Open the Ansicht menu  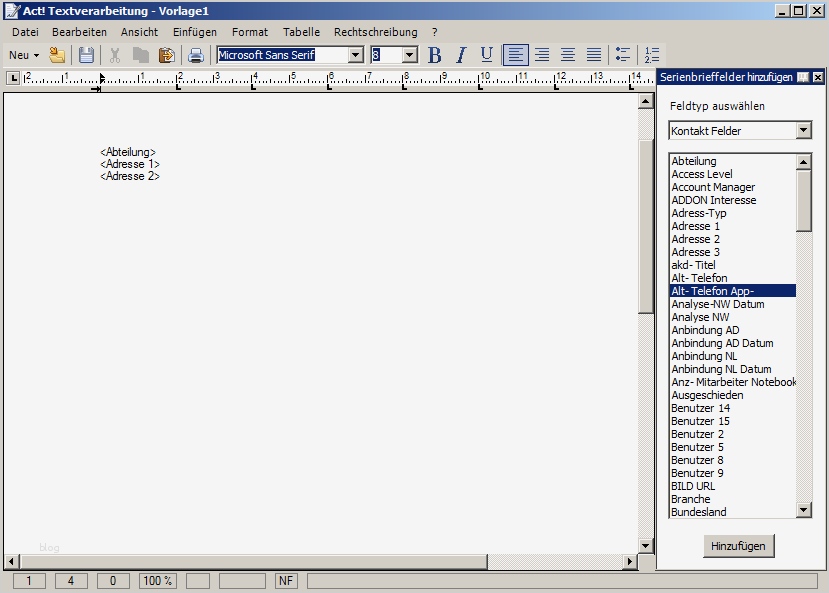140,32
